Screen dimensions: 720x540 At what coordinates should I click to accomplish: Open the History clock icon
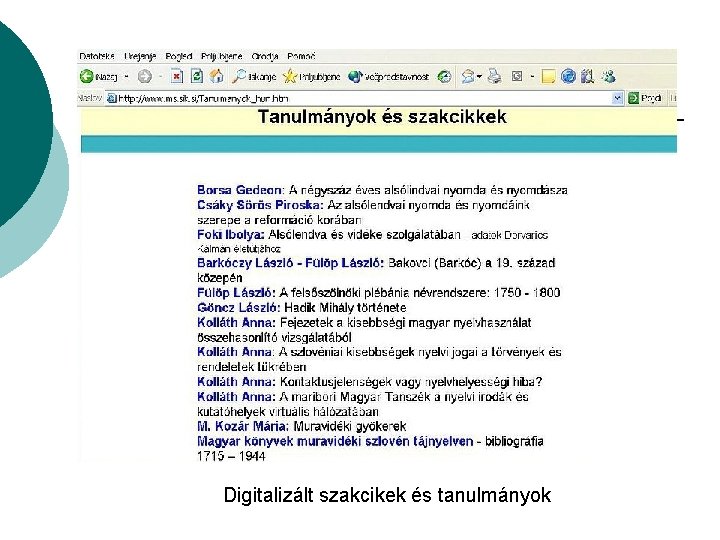click(x=444, y=76)
